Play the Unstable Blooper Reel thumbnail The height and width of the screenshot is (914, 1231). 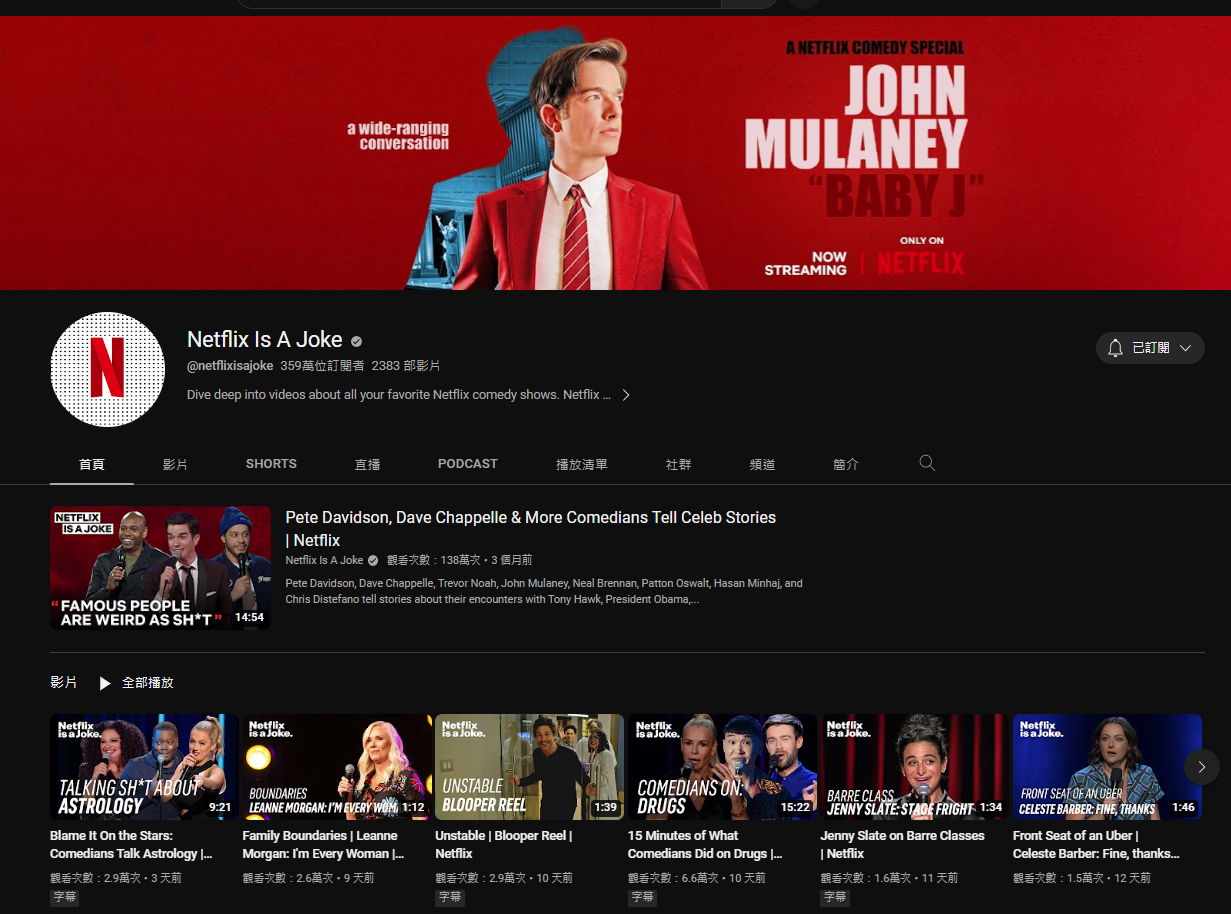pyautogui.click(x=529, y=767)
